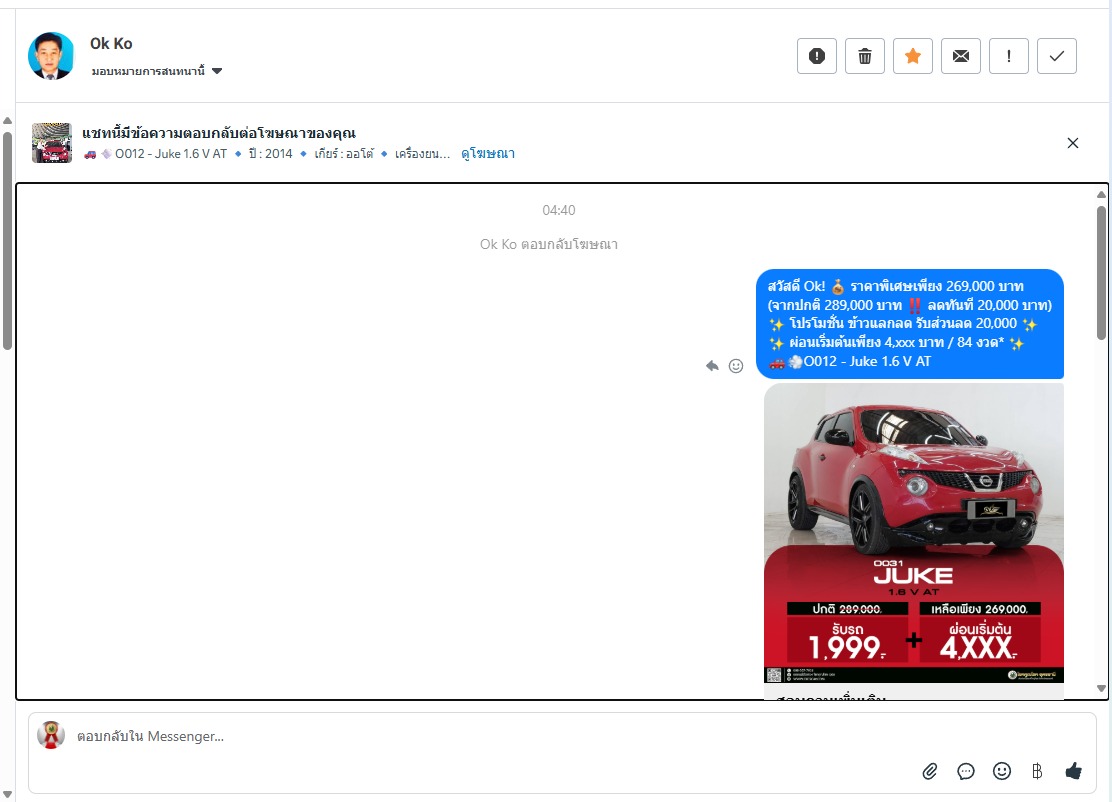Dismiss the ad reply banner
This screenshot has width=1112, height=802.
1072,143
